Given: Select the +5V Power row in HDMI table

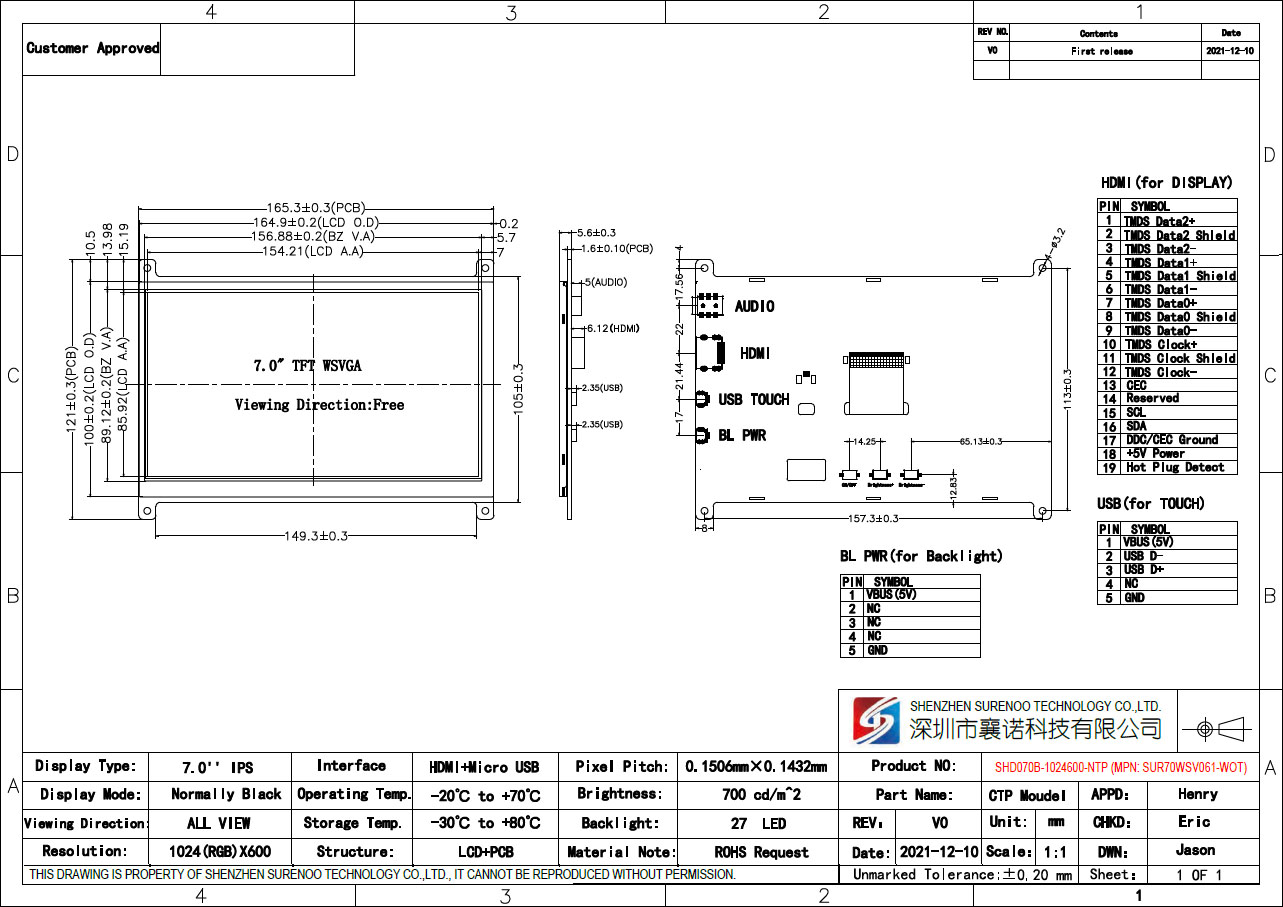Looking at the screenshot, I should coord(1166,453).
